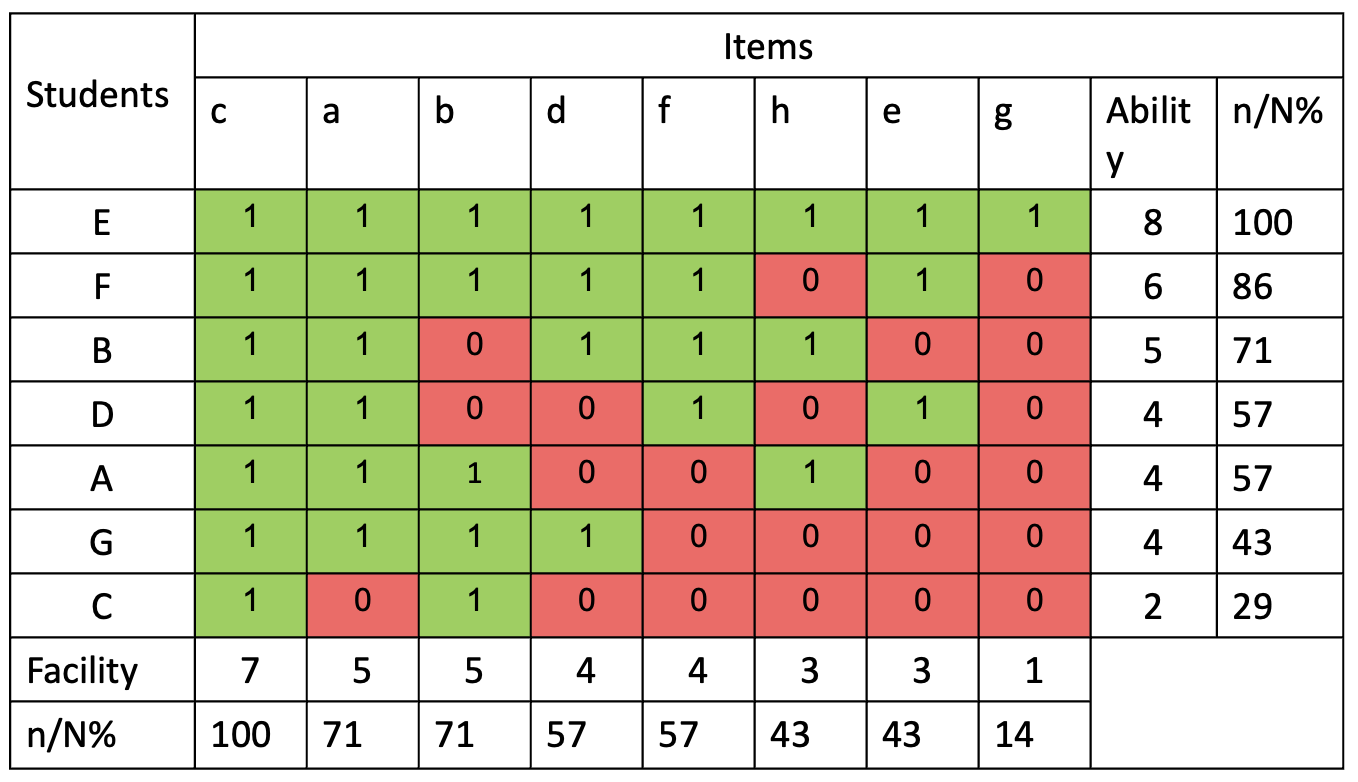Select the 29 percent cell for student C
Screen dimensions: 1358x782
(1279, 607)
